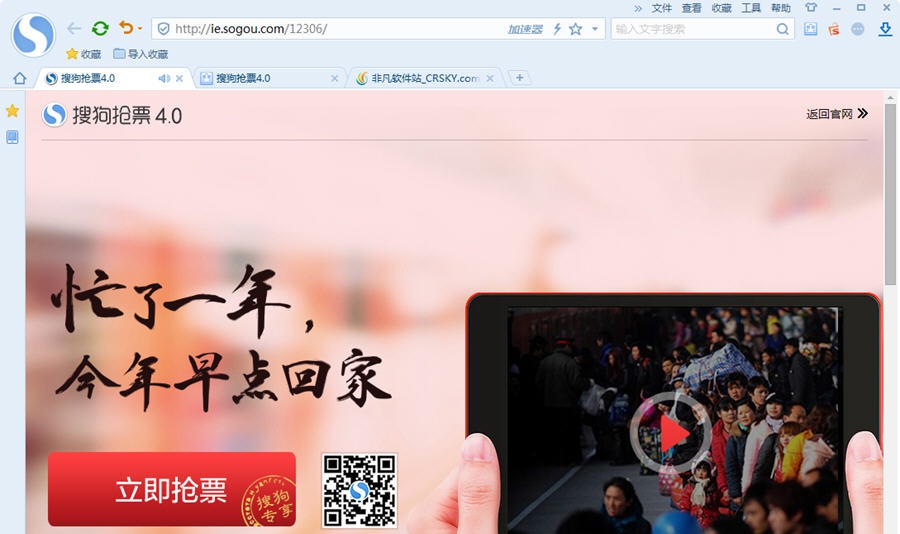
Task: Click the security shield icon in address bar
Action: pyautogui.click(x=164, y=29)
